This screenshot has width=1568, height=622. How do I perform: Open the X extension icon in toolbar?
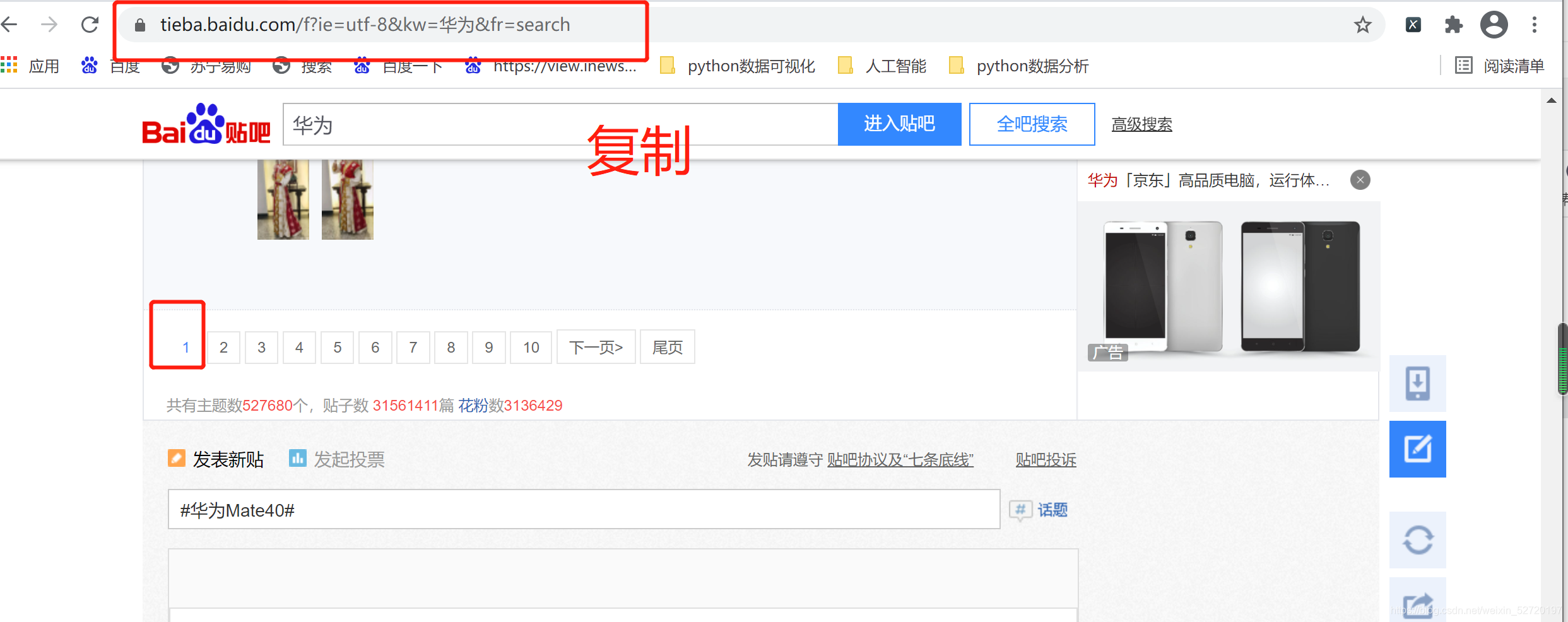point(1413,25)
